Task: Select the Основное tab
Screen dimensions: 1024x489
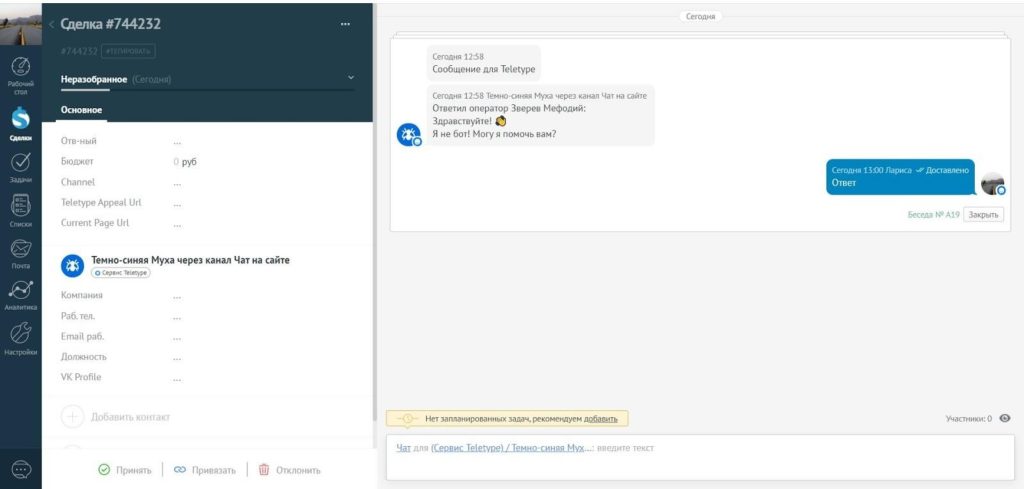Action: pyautogui.click(x=82, y=110)
